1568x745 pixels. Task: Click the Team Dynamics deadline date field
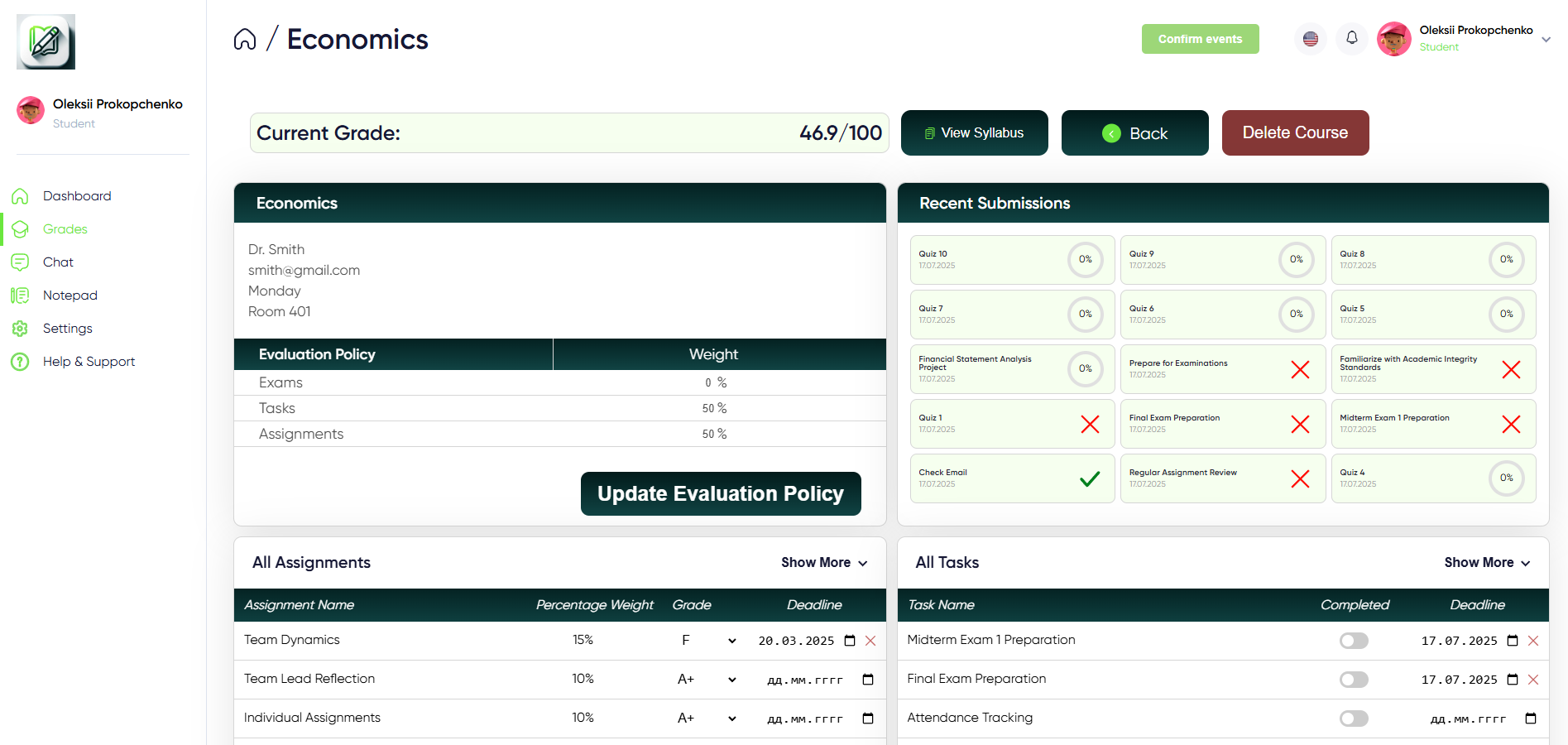pyautogui.click(x=796, y=641)
